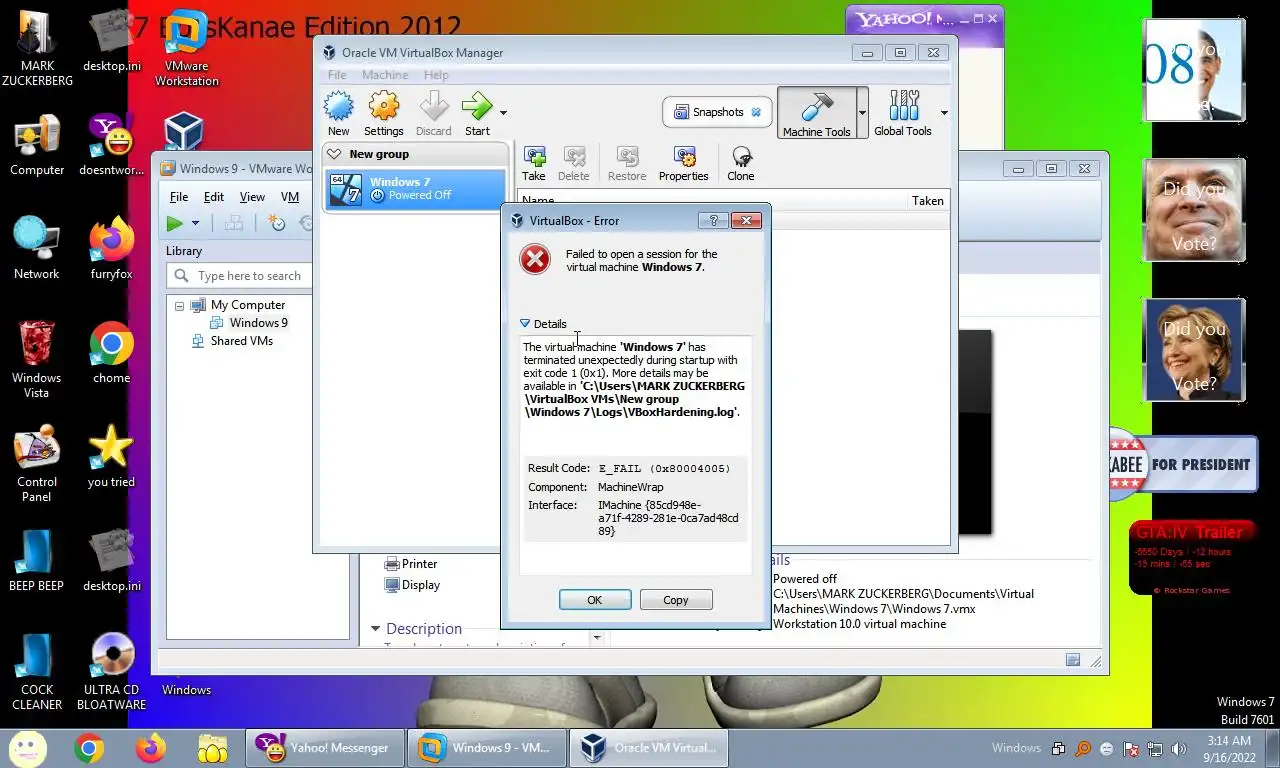Collapse the New group chevron

pos(335,154)
